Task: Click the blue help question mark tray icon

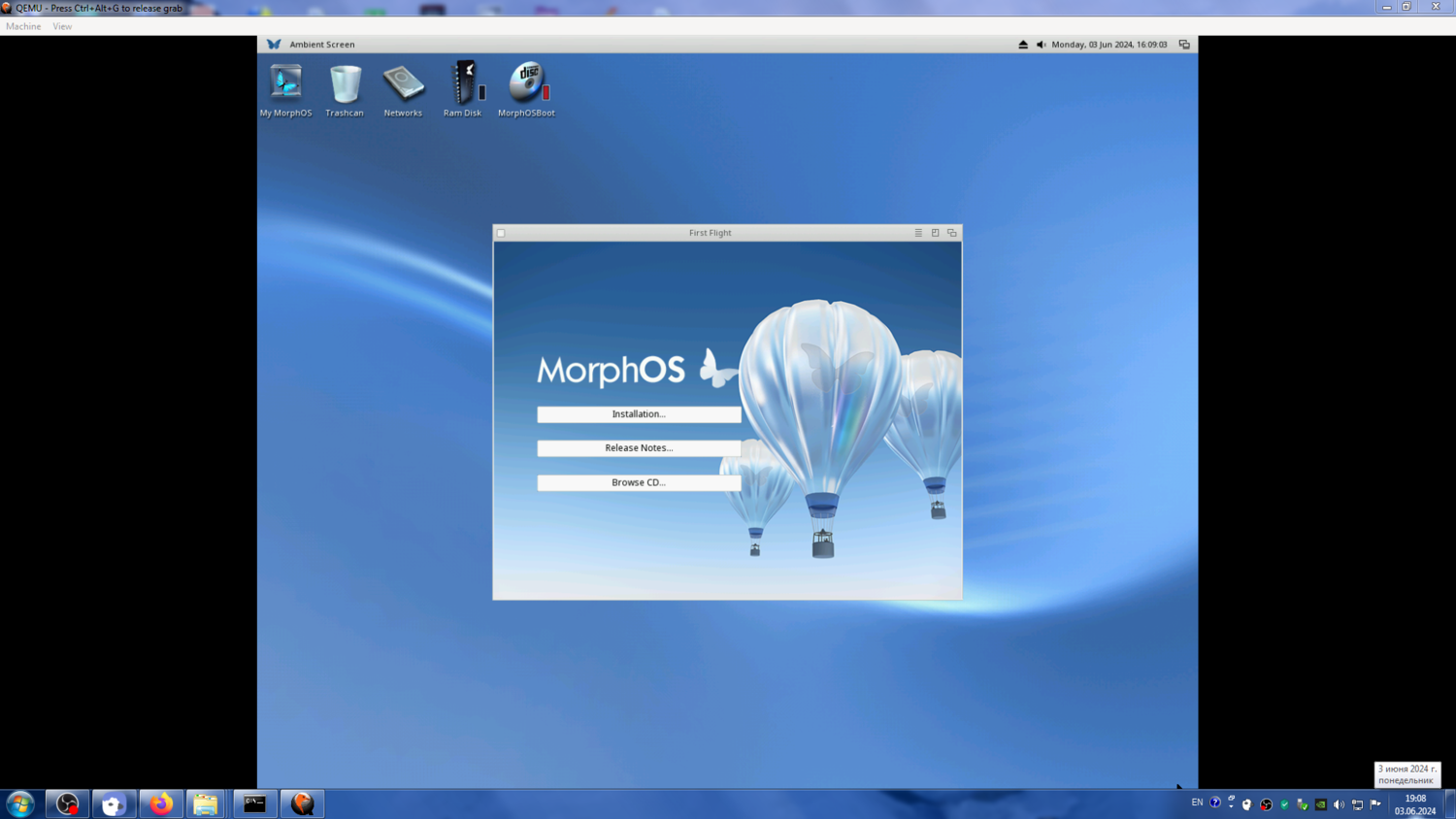Action: (1215, 803)
